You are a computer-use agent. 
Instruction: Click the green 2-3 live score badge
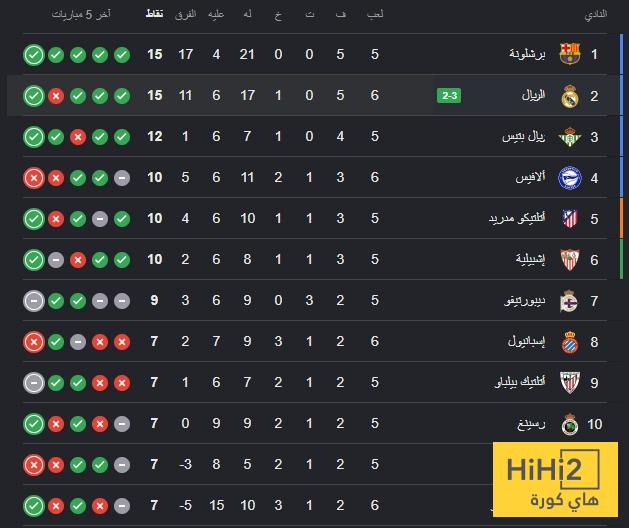(449, 96)
